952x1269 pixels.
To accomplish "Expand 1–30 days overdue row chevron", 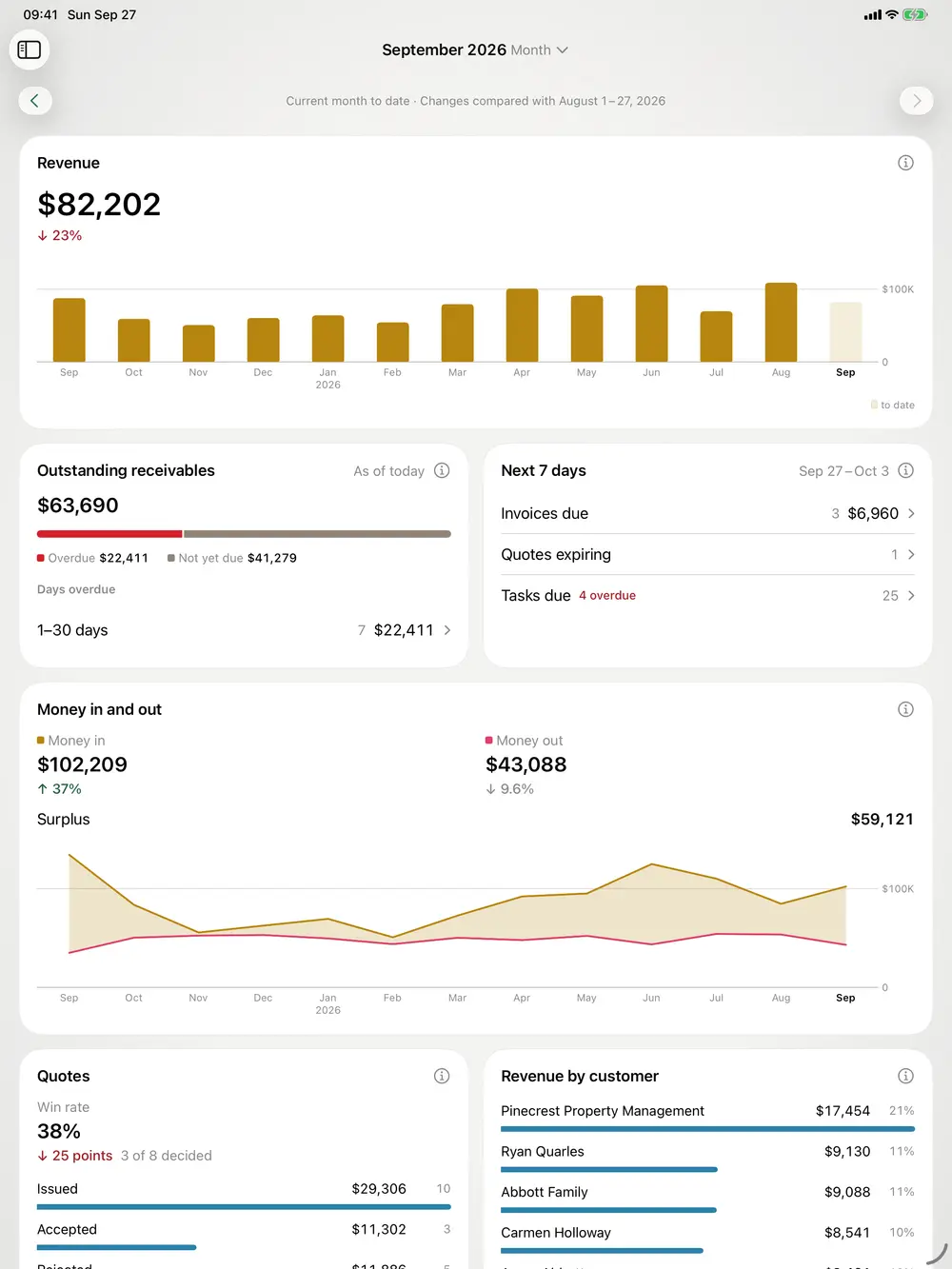I will tap(447, 630).
